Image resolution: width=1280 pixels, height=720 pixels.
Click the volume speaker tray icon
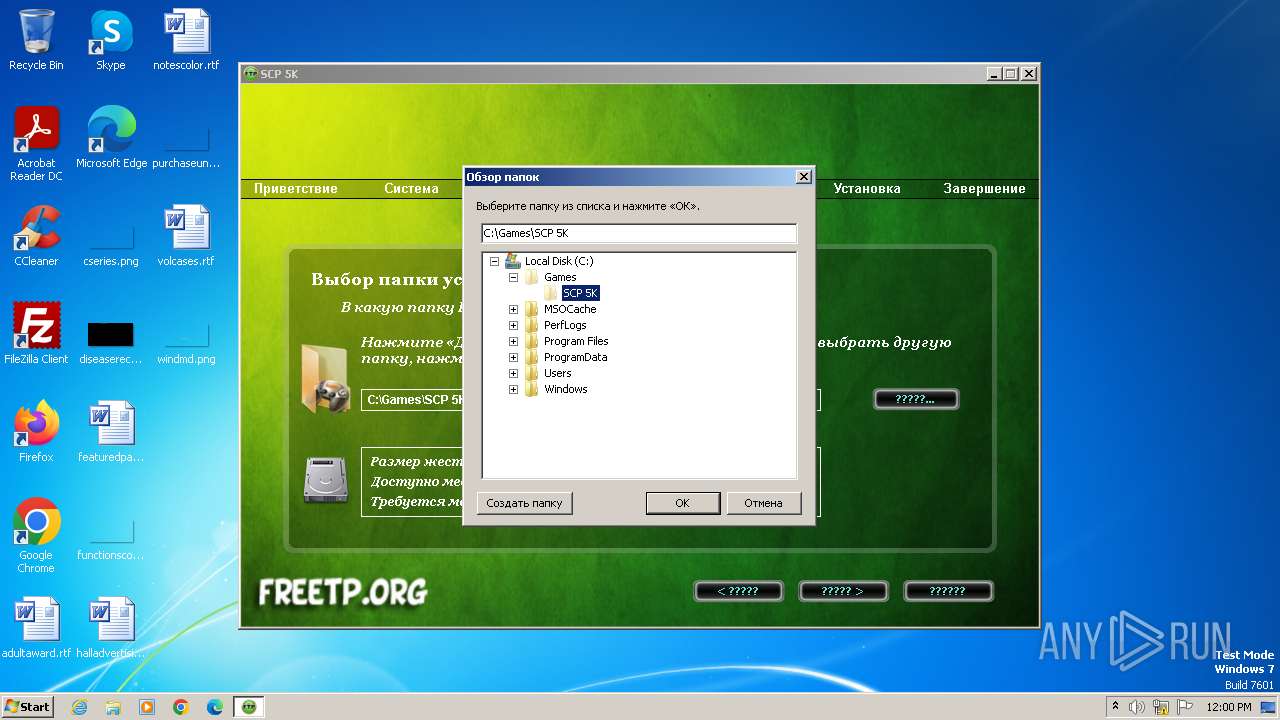1136,707
